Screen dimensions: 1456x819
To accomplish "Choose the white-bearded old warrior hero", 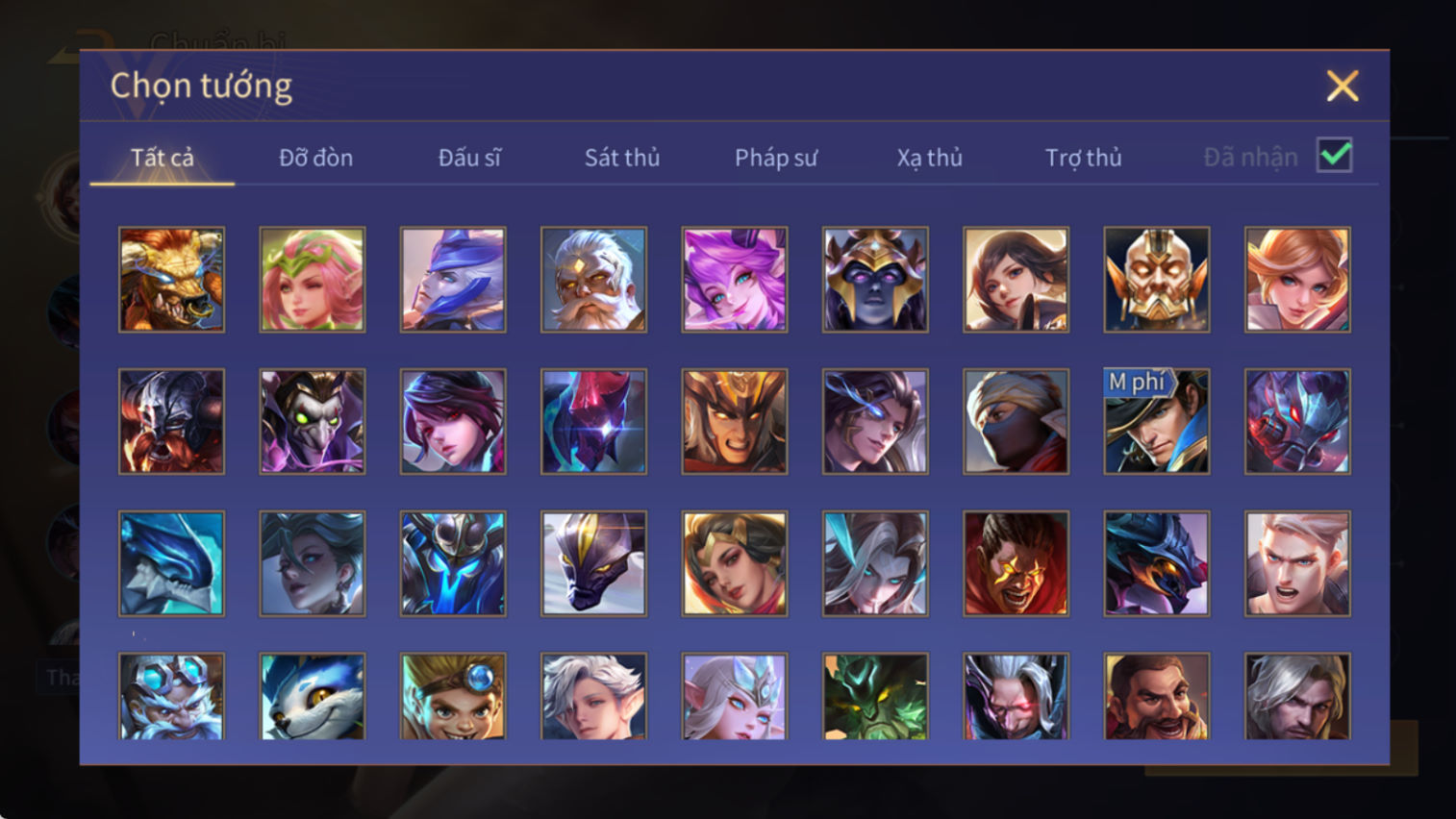I will (593, 280).
